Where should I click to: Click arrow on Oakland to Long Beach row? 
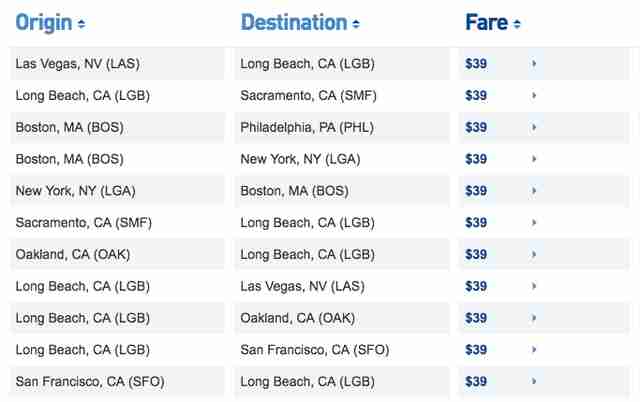(533, 254)
